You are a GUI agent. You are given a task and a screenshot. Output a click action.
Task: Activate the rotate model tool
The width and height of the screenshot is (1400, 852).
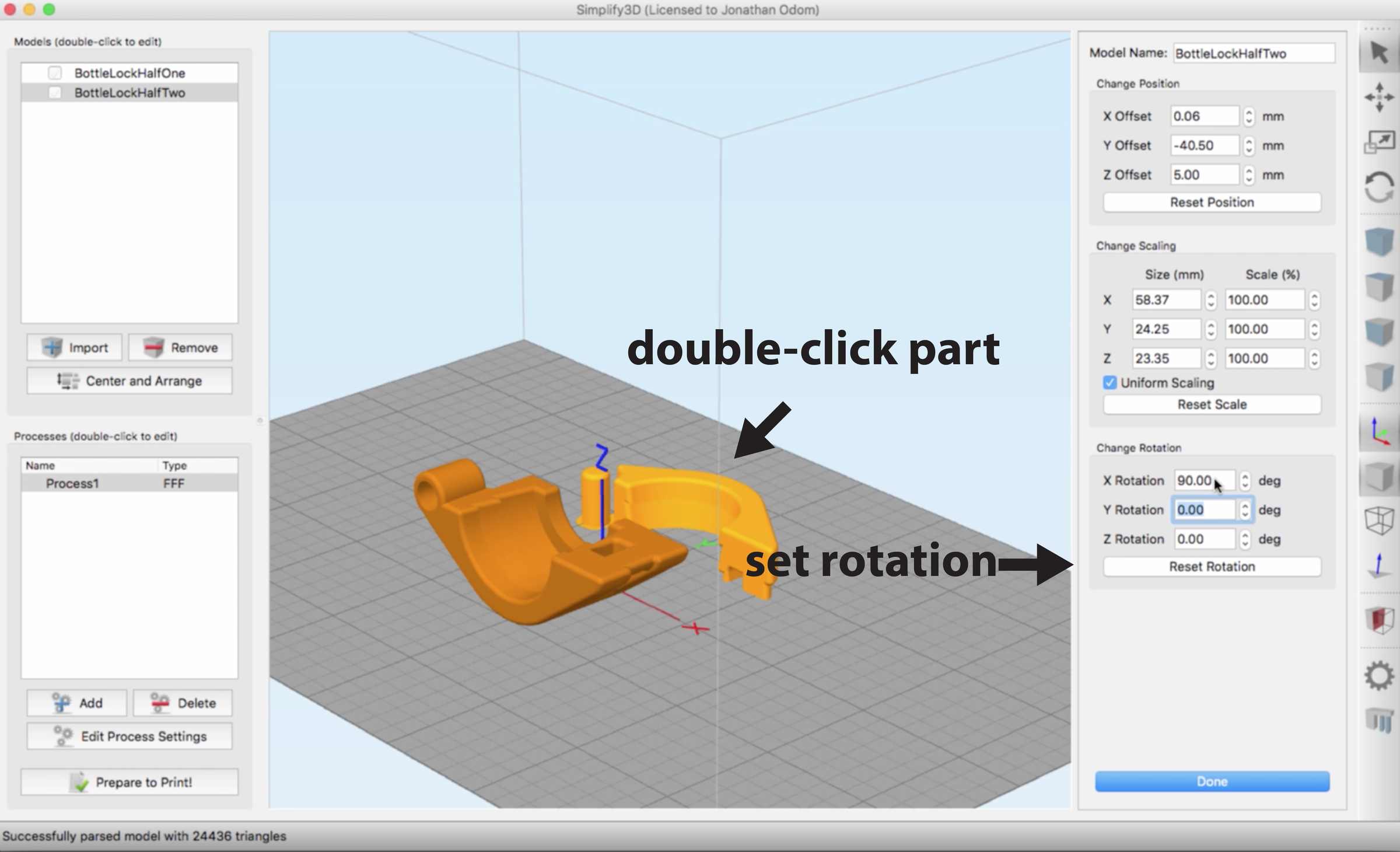[1380, 186]
